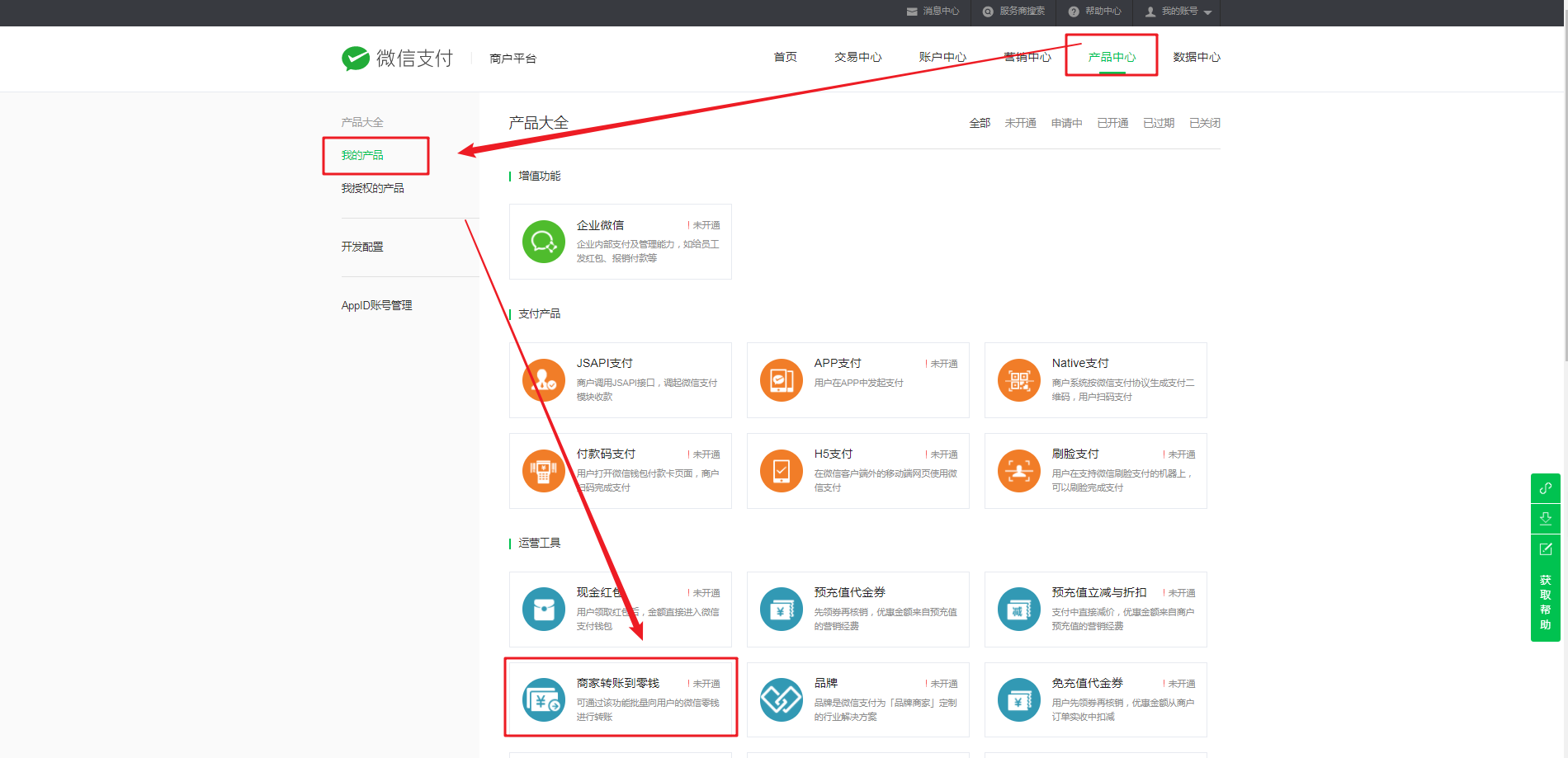
Task: Click the edit feedback icon in green bar
Action: click(x=1546, y=549)
